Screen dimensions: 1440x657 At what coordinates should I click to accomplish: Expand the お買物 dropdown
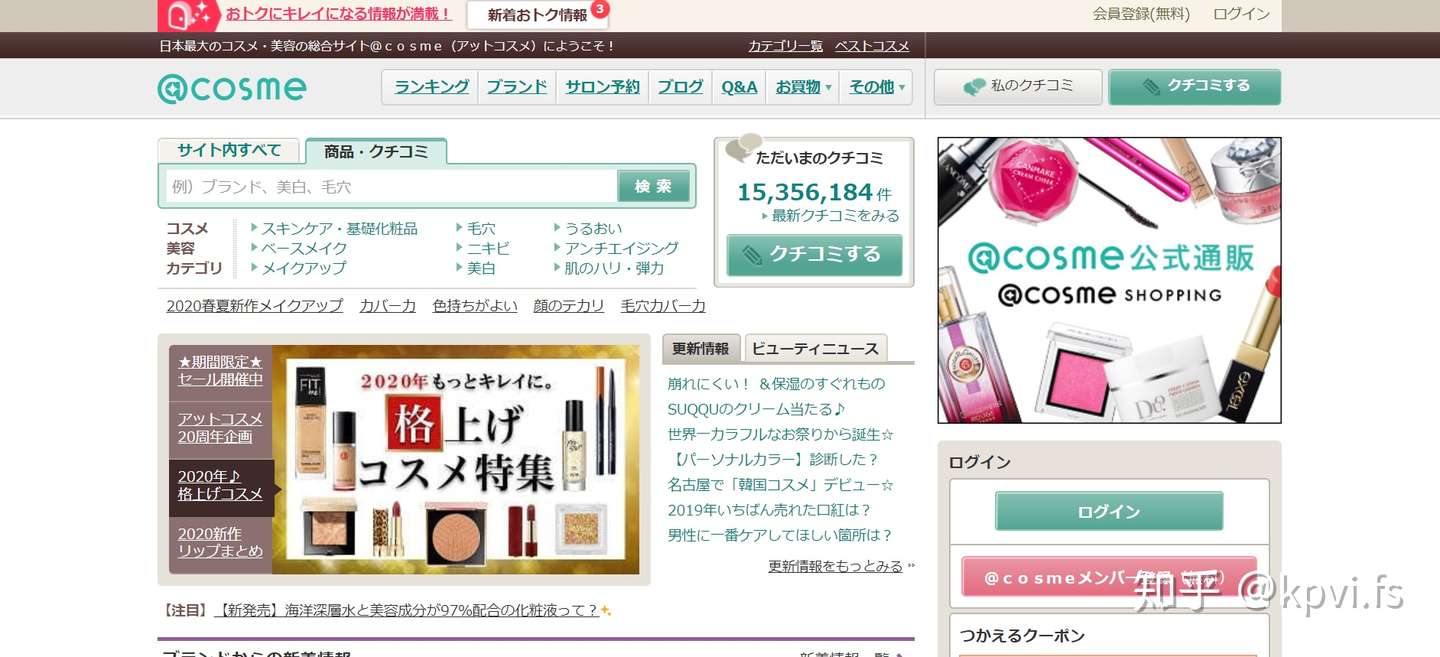(x=803, y=87)
